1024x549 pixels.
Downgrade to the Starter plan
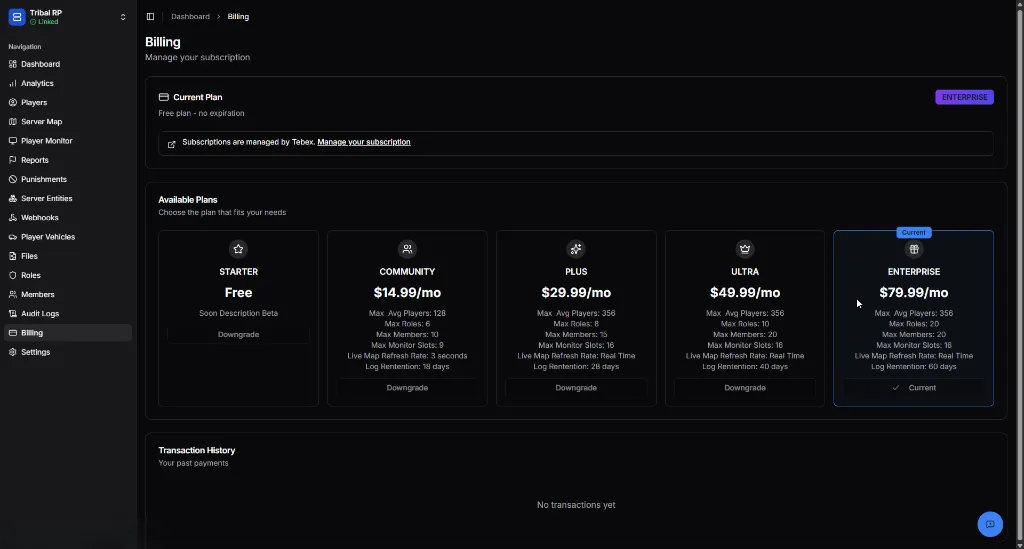click(x=238, y=334)
